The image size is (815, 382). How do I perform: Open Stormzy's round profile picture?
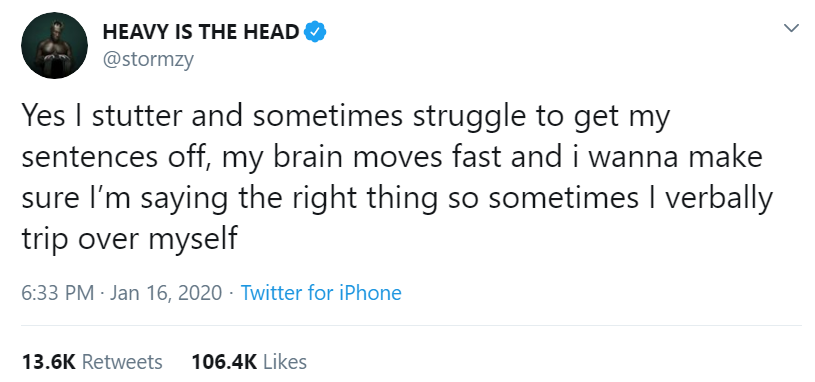coord(55,46)
